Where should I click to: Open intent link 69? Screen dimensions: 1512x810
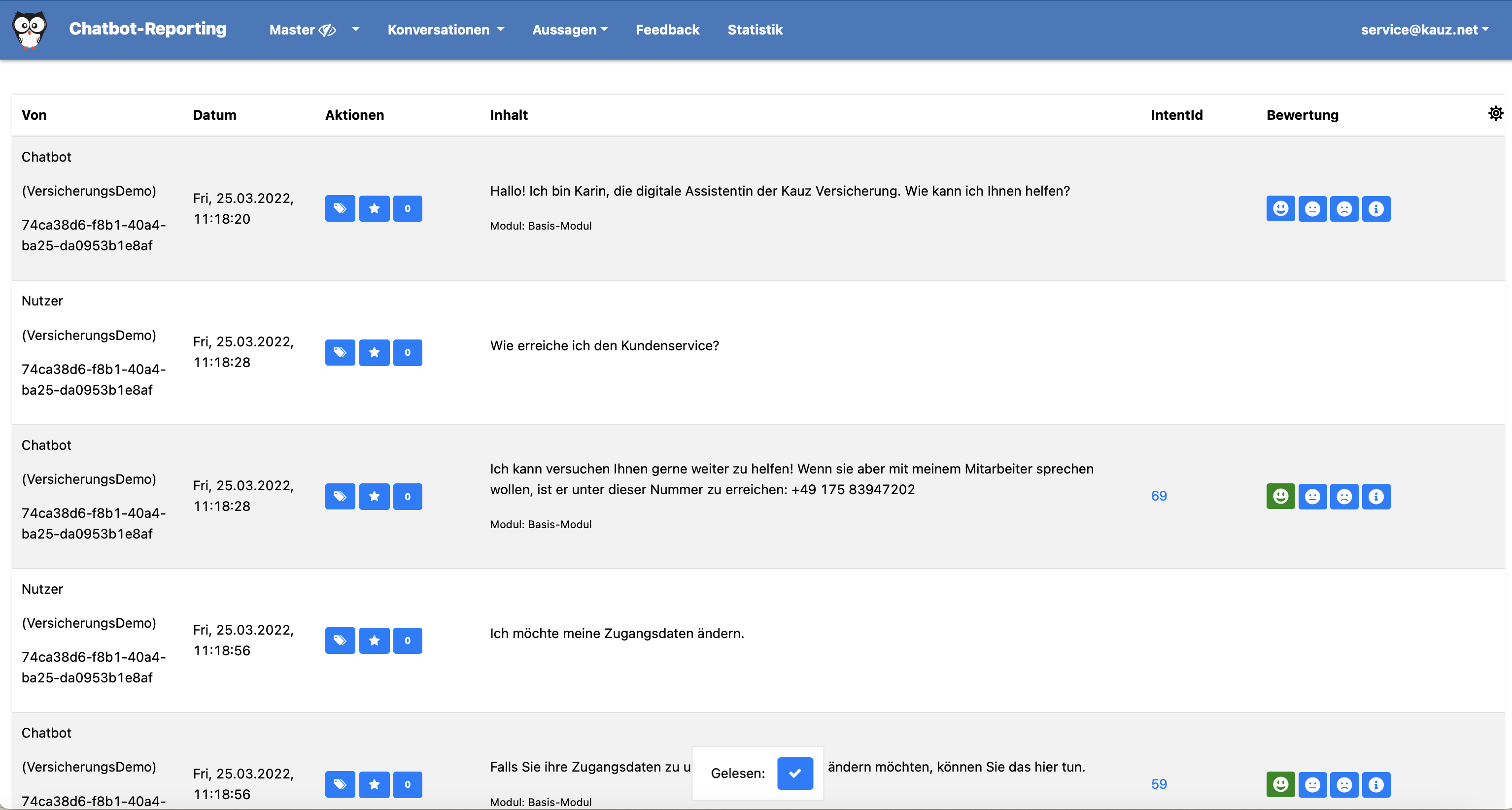pos(1159,496)
